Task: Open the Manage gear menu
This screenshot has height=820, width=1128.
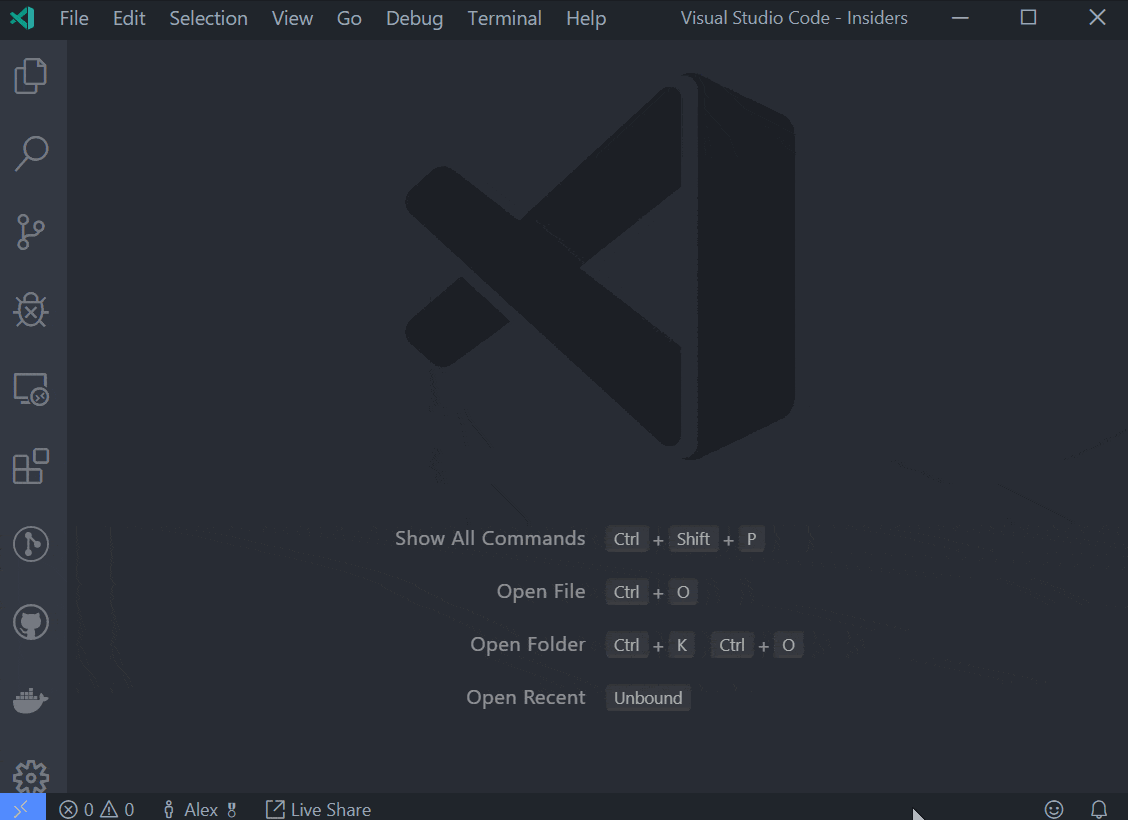Action: 31,777
